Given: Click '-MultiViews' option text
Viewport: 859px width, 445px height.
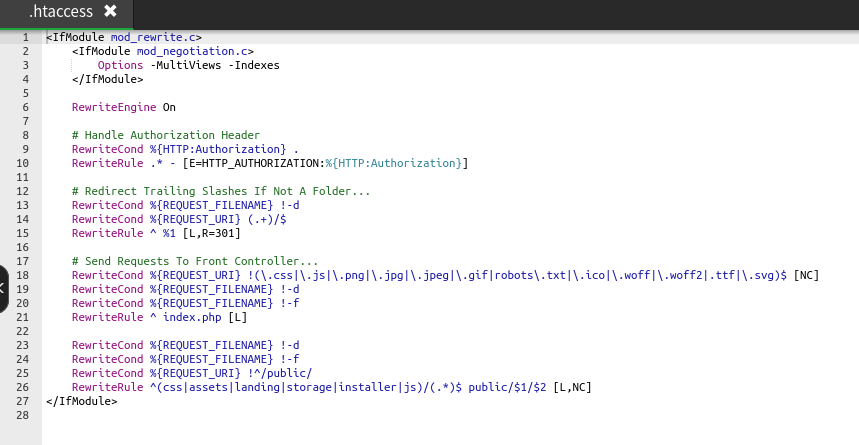Looking at the screenshot, I should 186,65.
